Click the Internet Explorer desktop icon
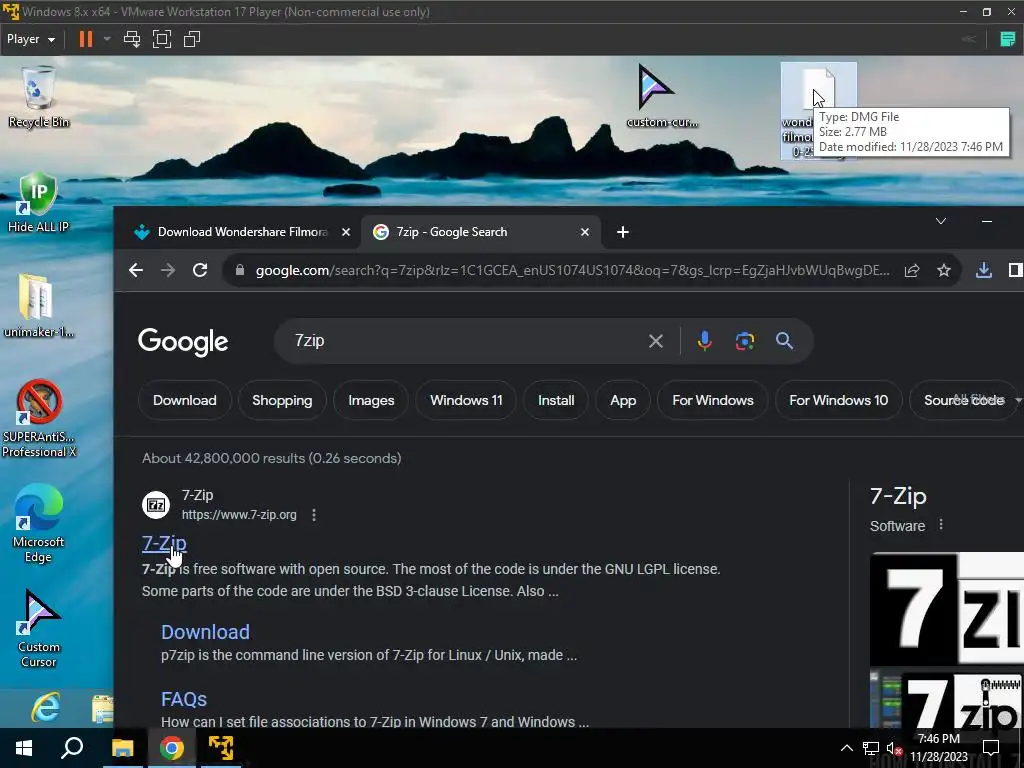Screen dimensions: 1024x768 coord(46,707)
